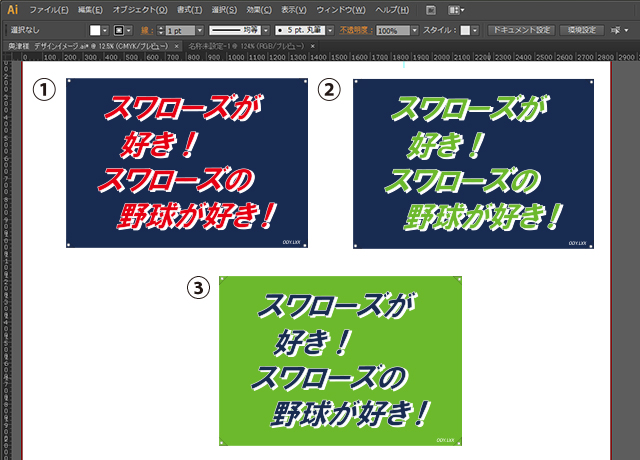The width and height of the screenshot is (640, 460).
Task: Expand the width profile dropdown arrow
Action: tap(266, 30)
